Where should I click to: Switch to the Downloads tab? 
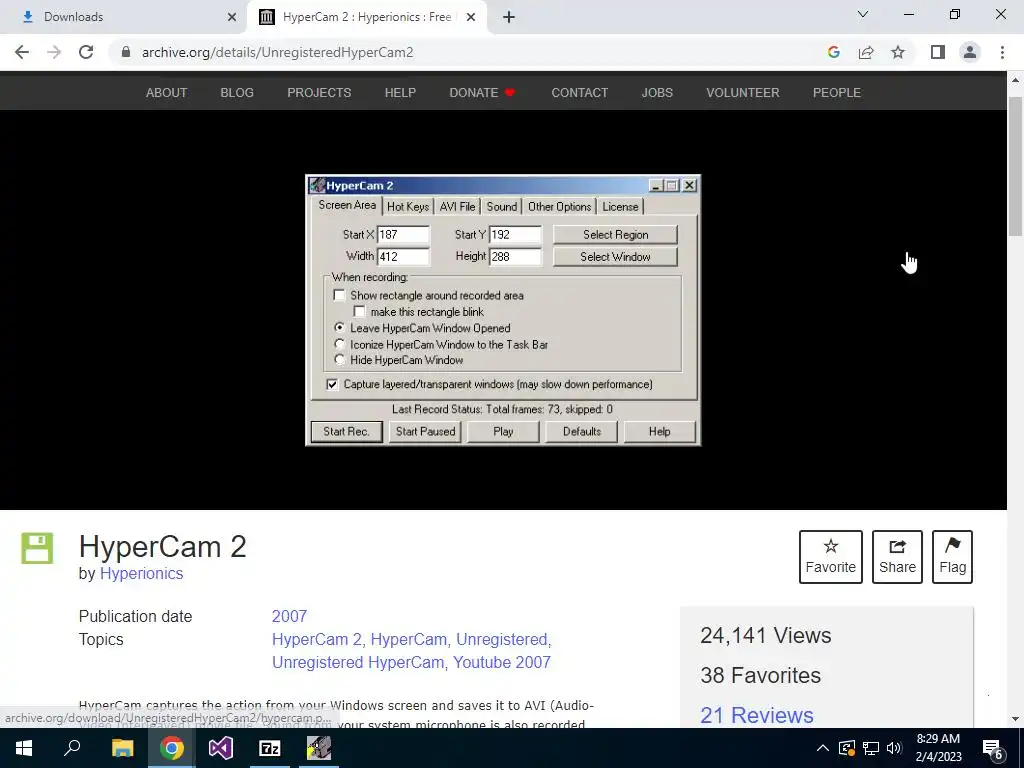point(123,18)
